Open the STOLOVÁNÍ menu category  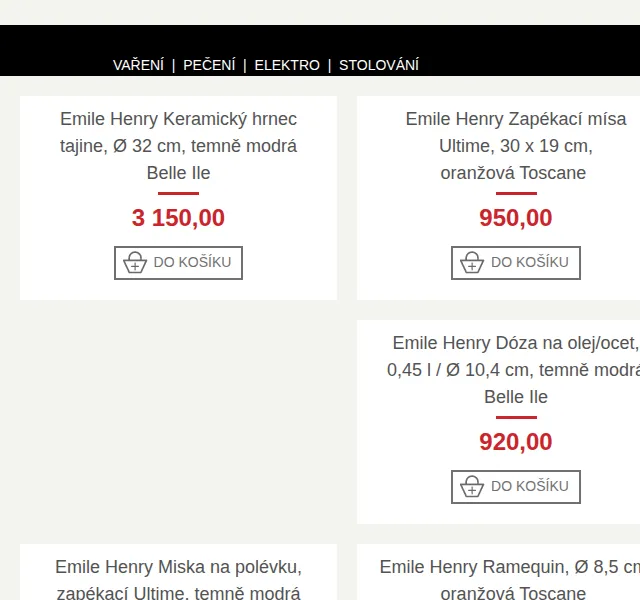[x=379, y=65]
